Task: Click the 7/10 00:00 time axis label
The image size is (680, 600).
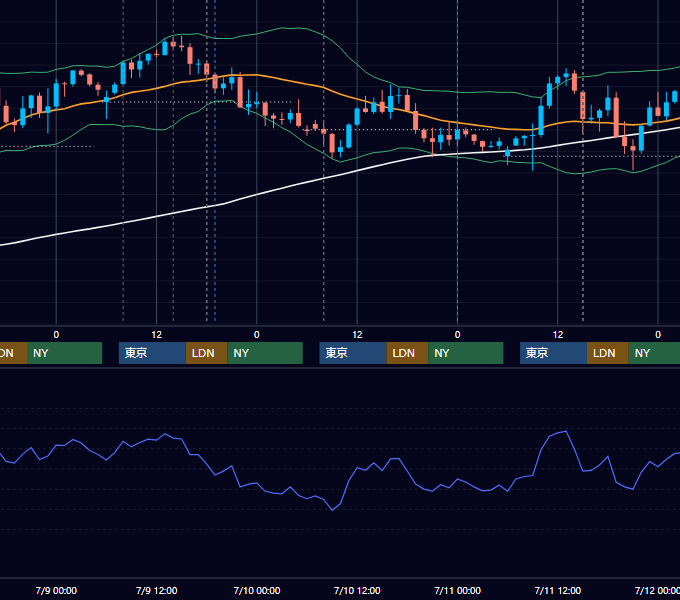Action: point(257,590)
